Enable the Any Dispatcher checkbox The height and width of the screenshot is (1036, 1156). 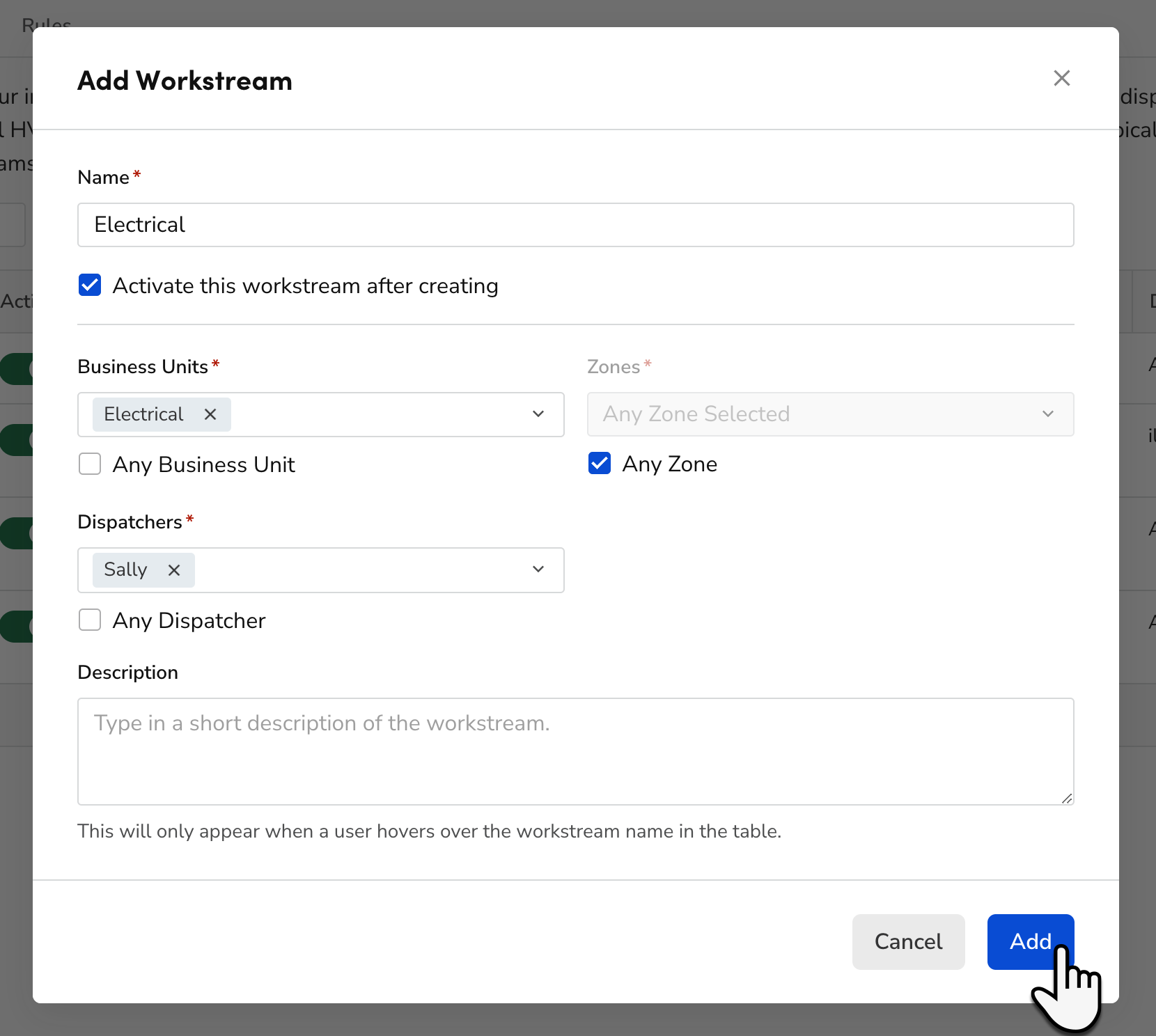tap(90, 620)
